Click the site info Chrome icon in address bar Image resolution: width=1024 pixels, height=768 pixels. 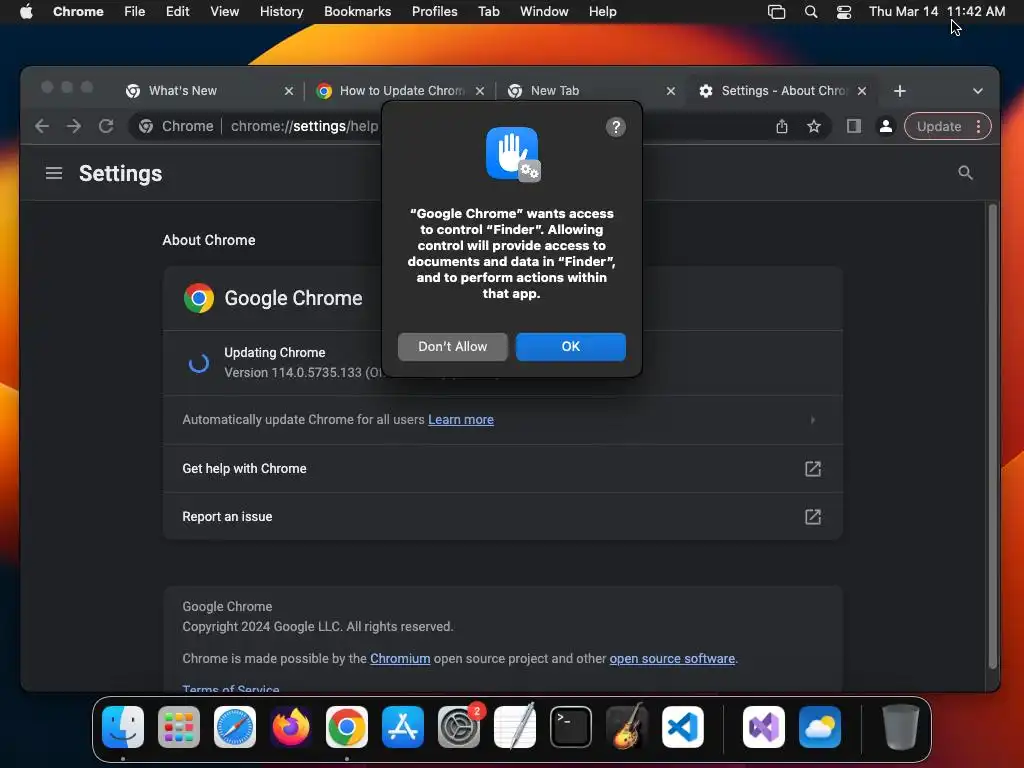[146, 126]
